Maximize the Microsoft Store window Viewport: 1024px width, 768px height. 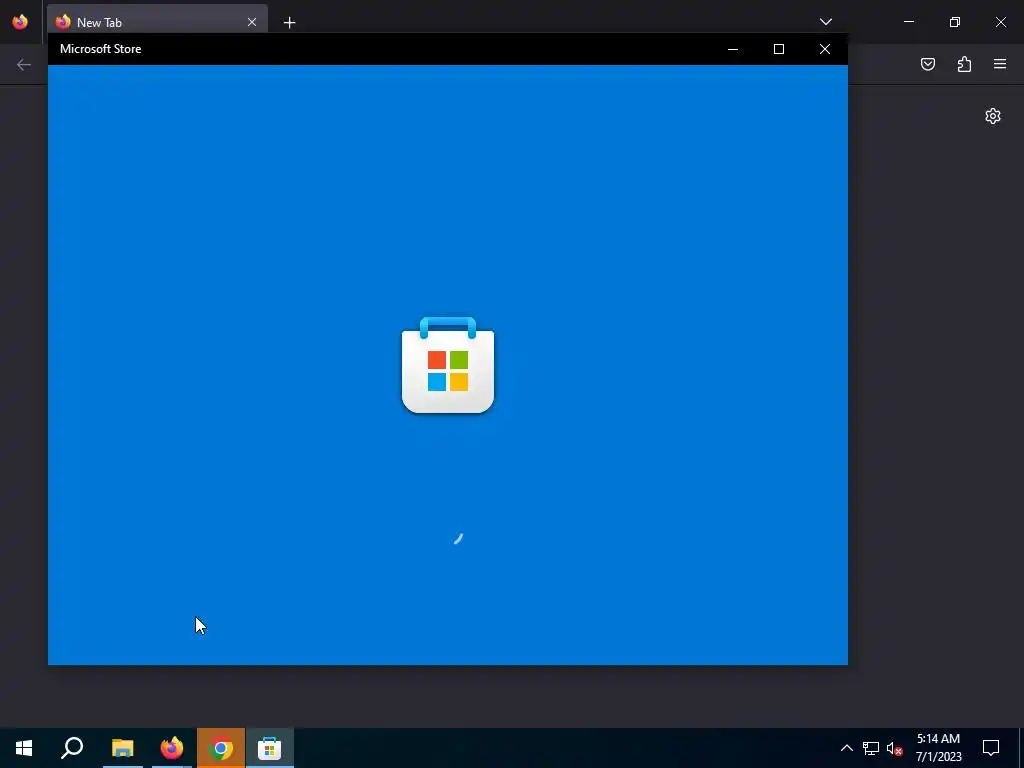point(778,49)
